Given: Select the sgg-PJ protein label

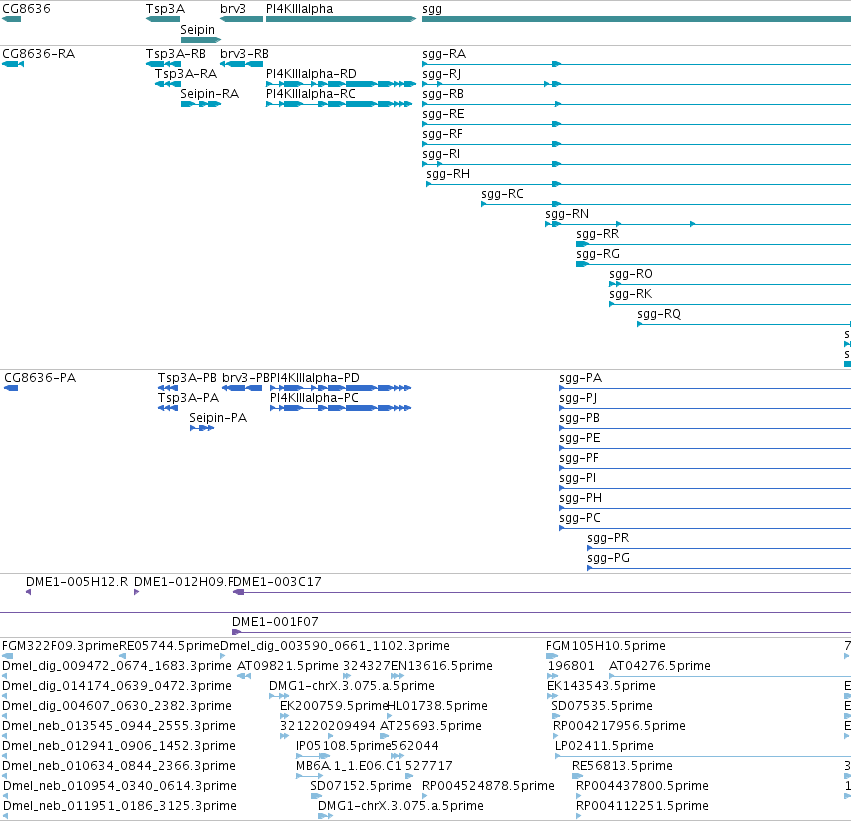Looking at the screenshot, I should (578, 398).
